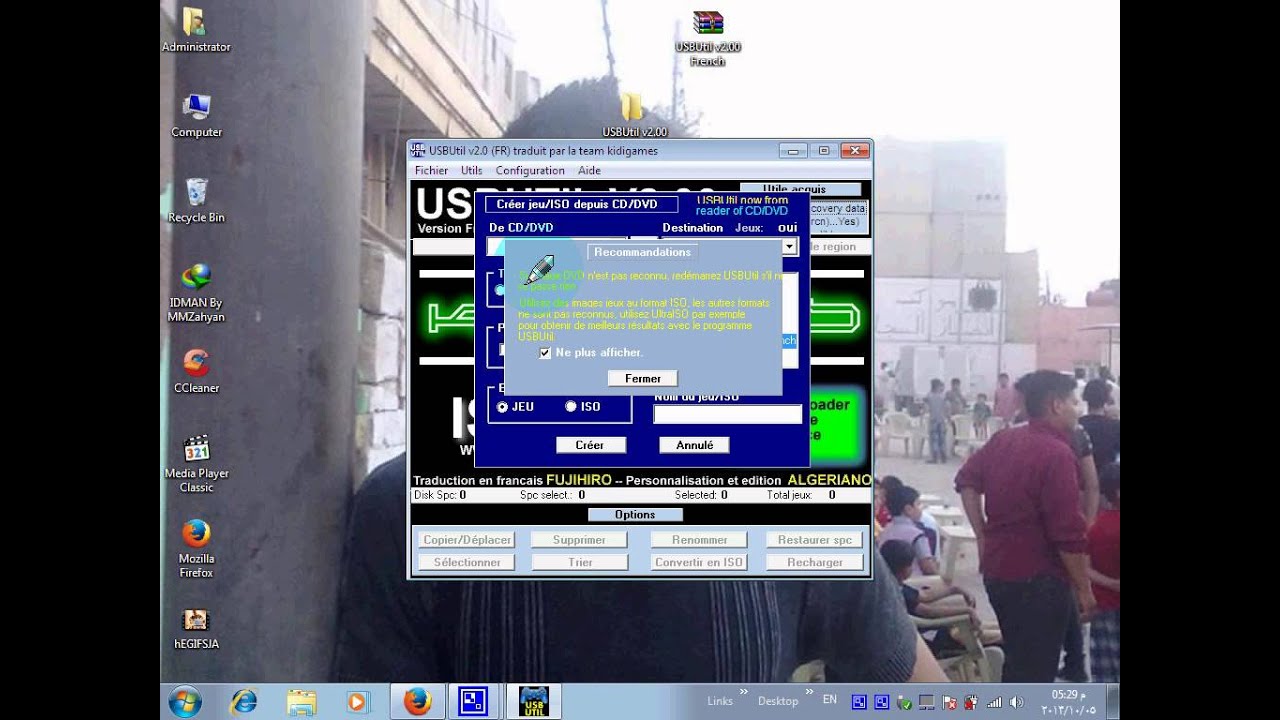This screenshot has width=1280, height=720.
Task: Click the Firefox taskbar icon
Action: point(417,702)
